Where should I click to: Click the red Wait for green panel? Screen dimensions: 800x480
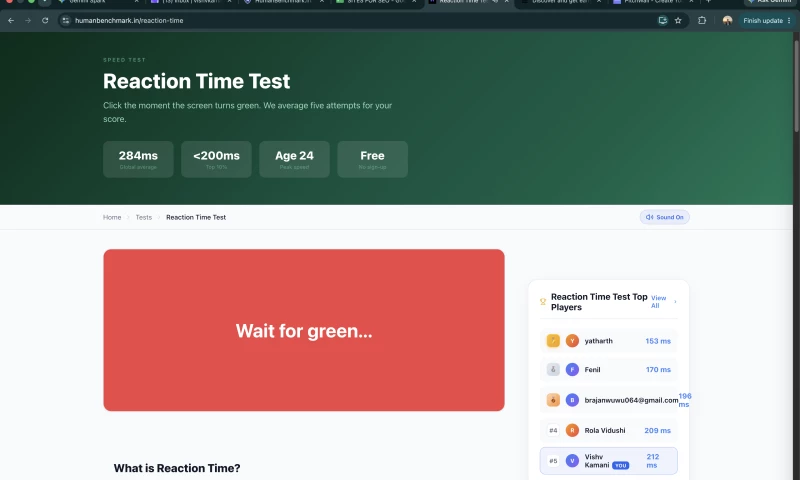tap(304, 330)
